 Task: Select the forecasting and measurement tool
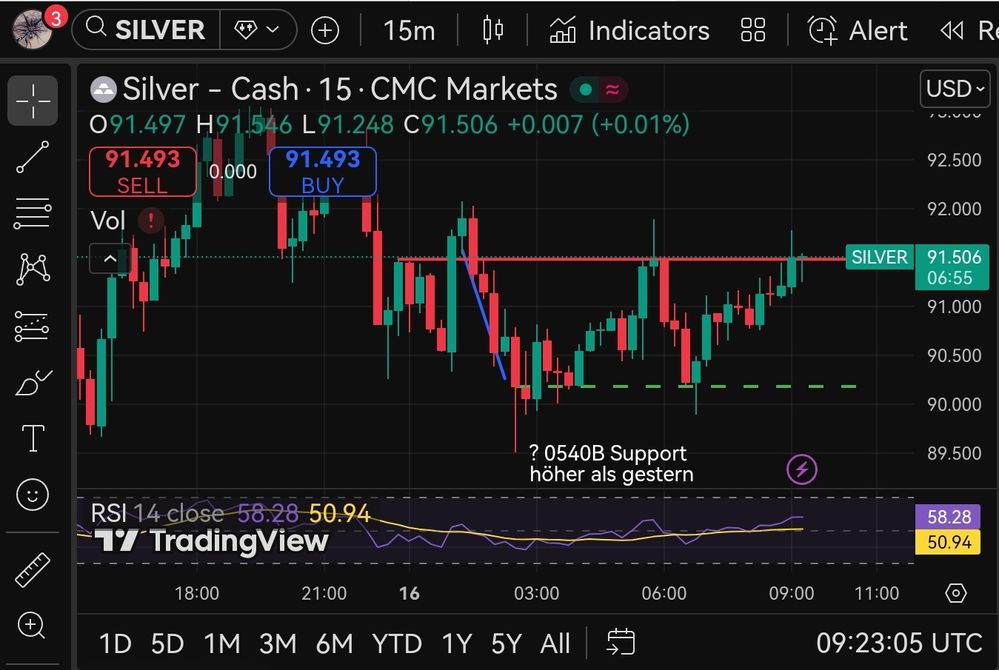click(x=32, y=326)
